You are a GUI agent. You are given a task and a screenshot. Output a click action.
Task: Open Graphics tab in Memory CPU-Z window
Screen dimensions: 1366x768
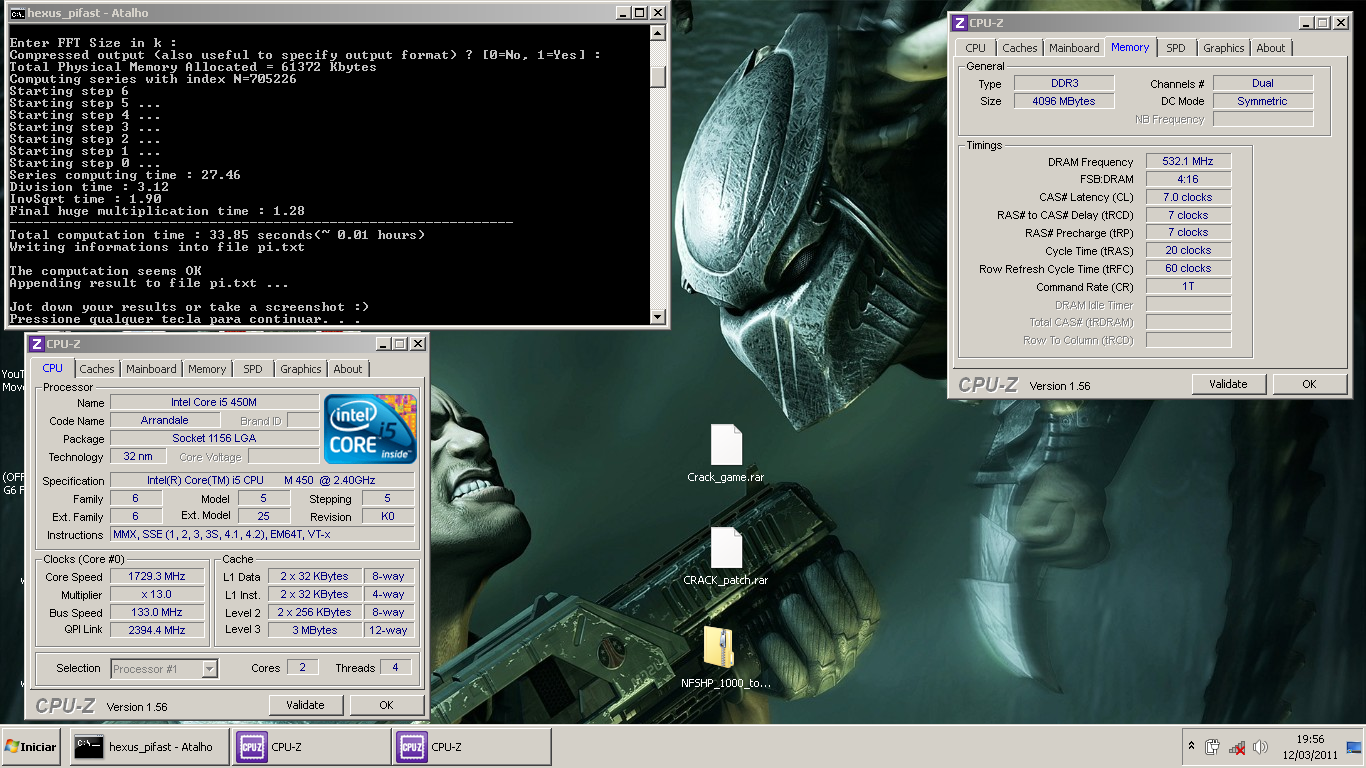click(x=1224, y=48)
